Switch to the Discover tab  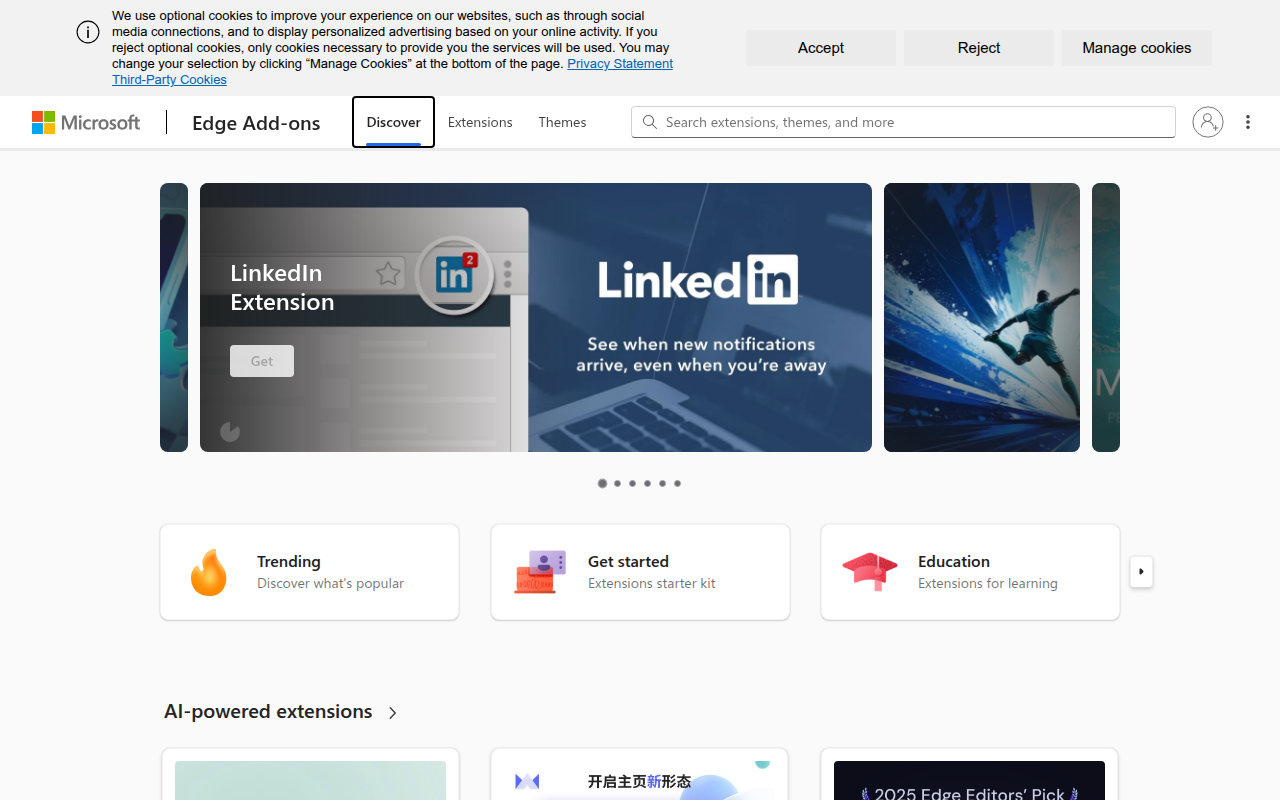click(x=393, y=122)
